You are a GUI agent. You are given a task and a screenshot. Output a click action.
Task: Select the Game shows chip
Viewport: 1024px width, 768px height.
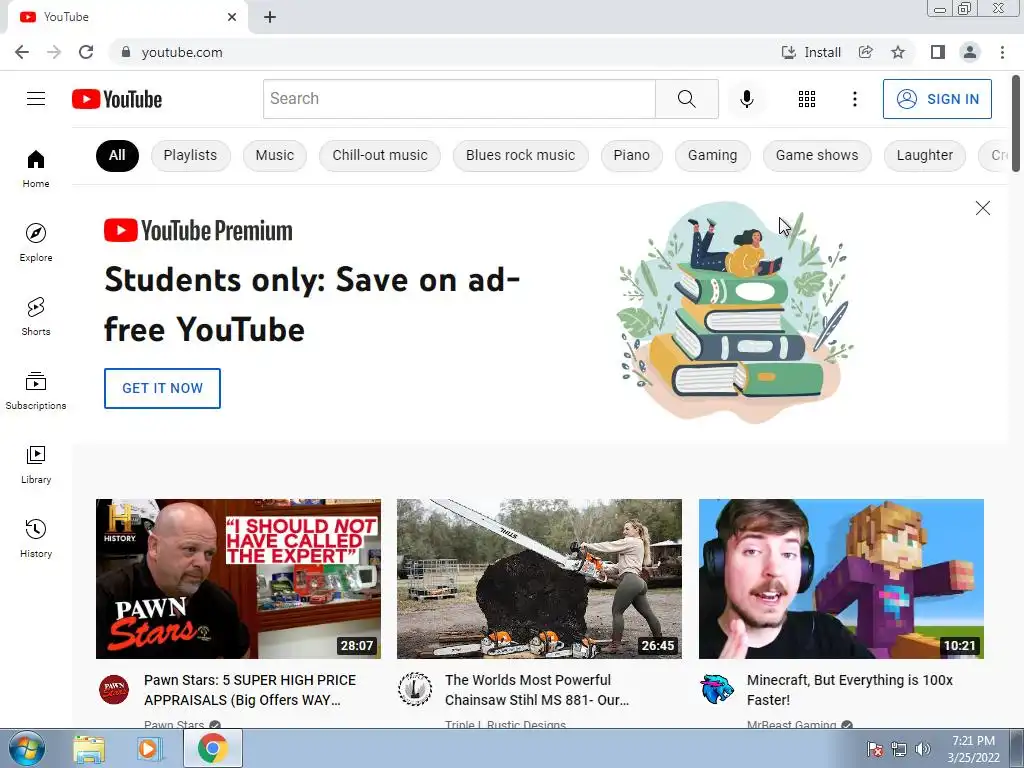817,155
